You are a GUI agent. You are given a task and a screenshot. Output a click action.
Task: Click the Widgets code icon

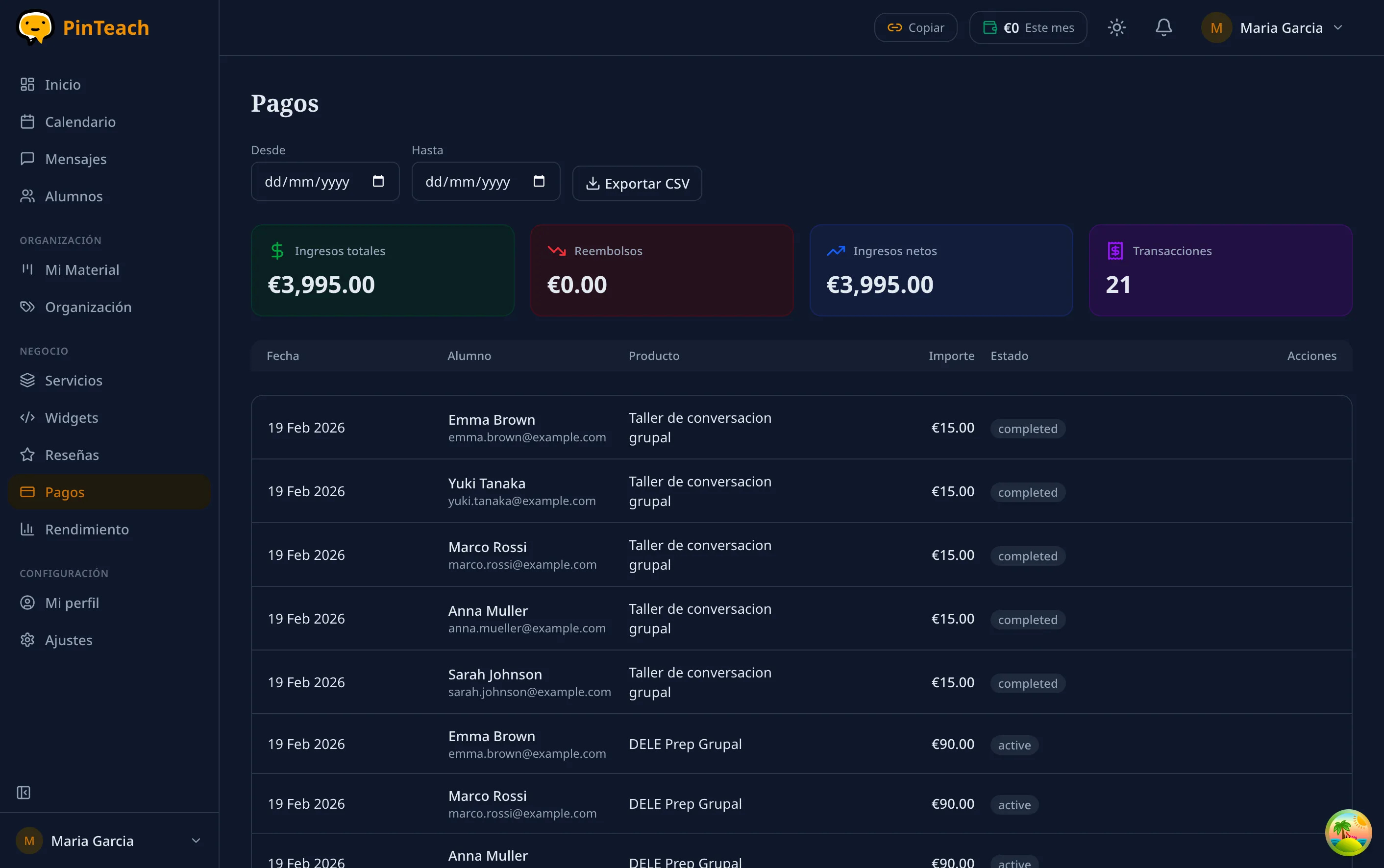pos(27,417)
